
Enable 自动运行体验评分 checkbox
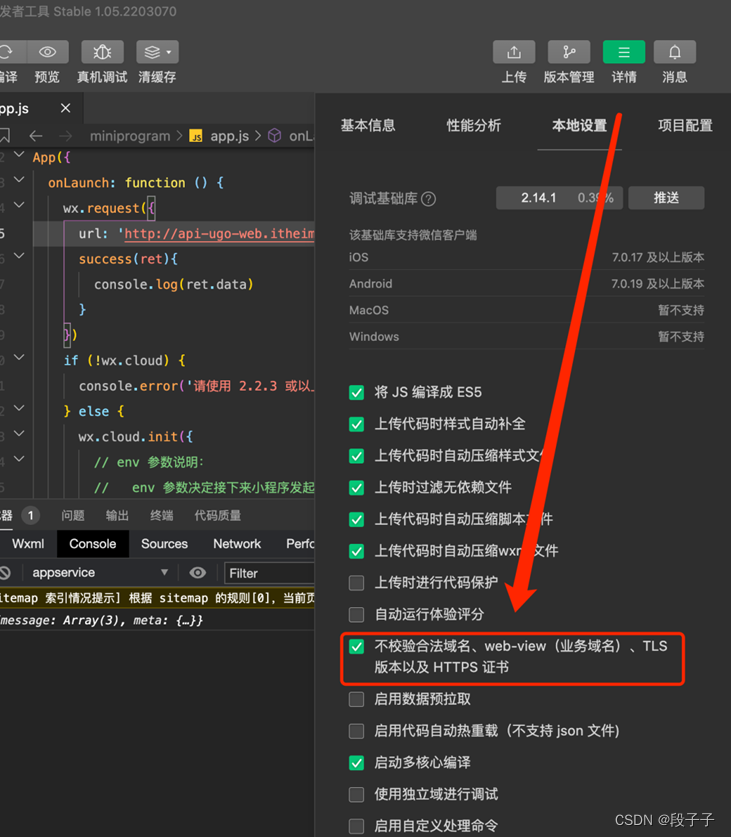tap(356, 614)
